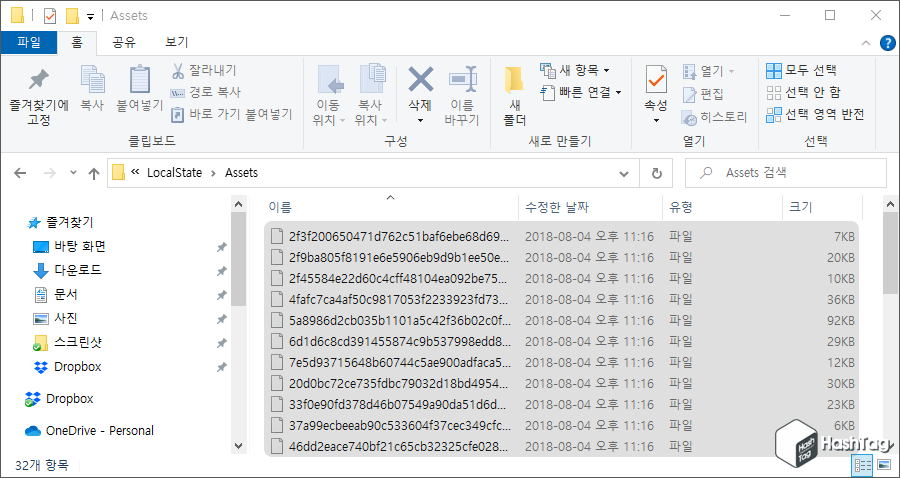Refresh the Assets folder
900x478 pixels.
657,173
